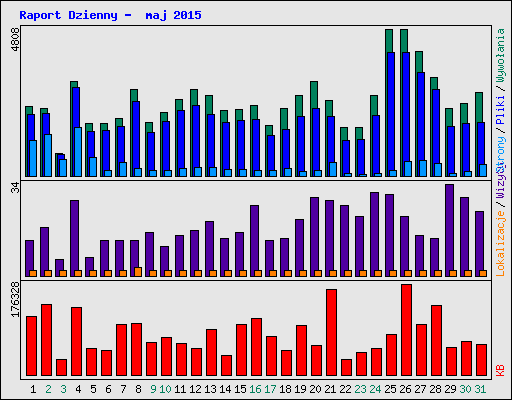Click the day 16 label on the axis
Image resolution: width=512 pixels, height=400 pixels.
tap(255, 389)
